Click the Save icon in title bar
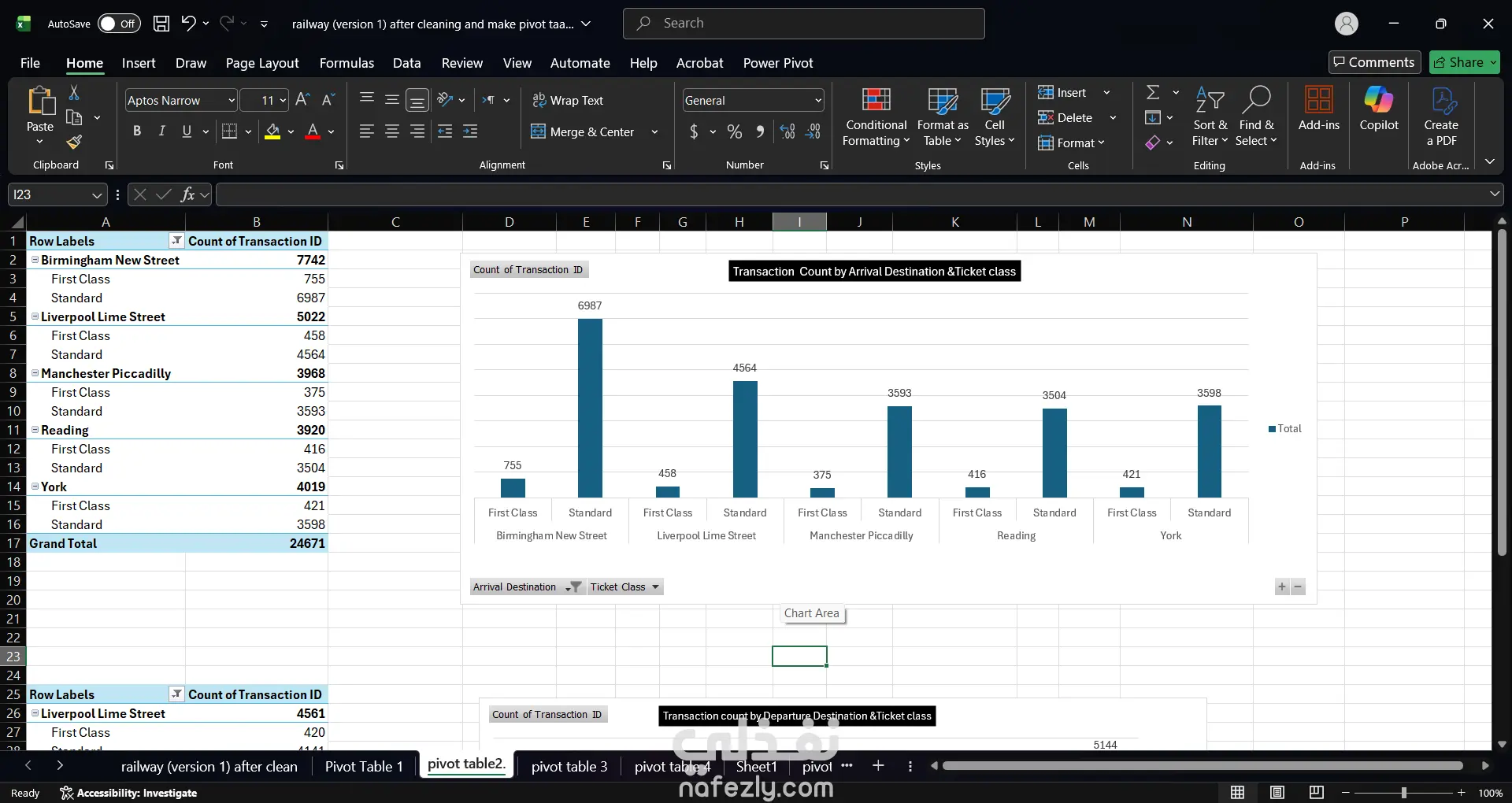Screen dimensions: 1512x803 pos(161,24)
